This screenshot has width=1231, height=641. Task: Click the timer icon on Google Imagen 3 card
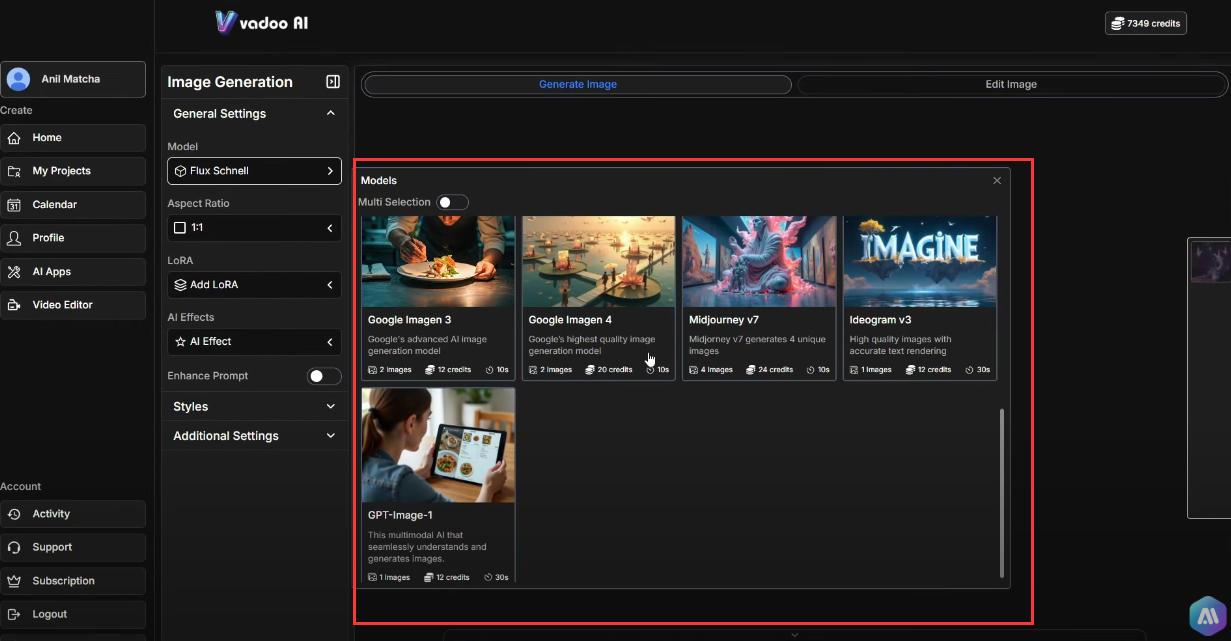tap(490, 370)
